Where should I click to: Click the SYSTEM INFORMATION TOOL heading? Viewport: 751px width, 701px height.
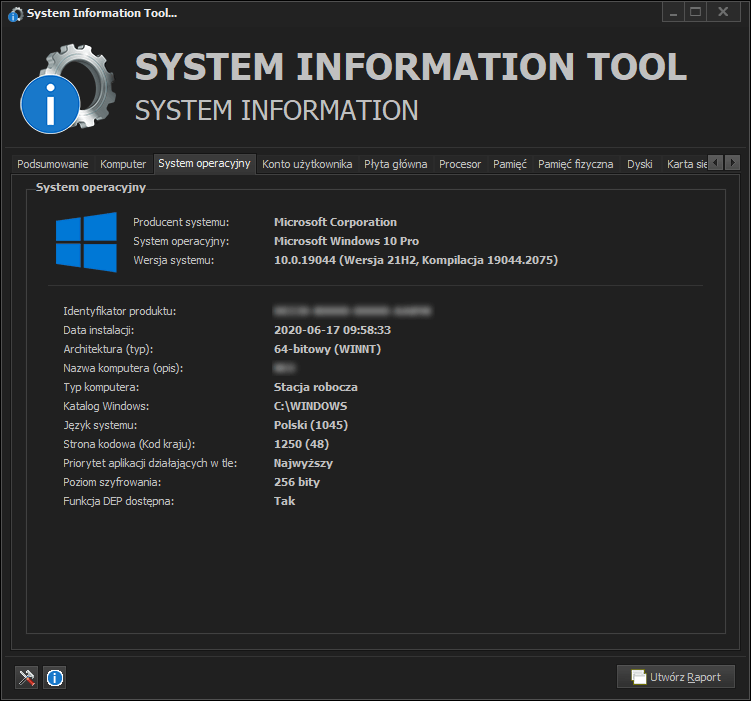(411, 67)
